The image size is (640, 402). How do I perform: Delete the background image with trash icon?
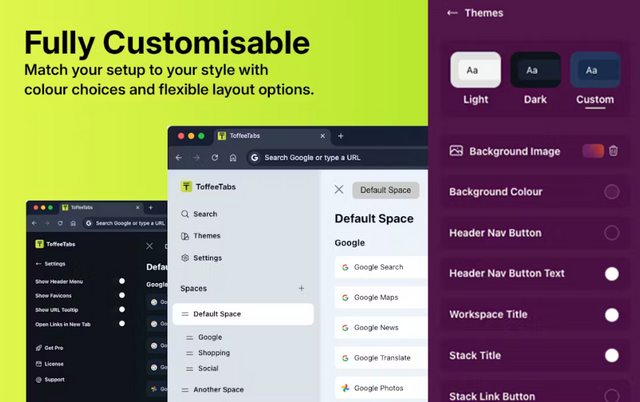(x=613, y=151)
